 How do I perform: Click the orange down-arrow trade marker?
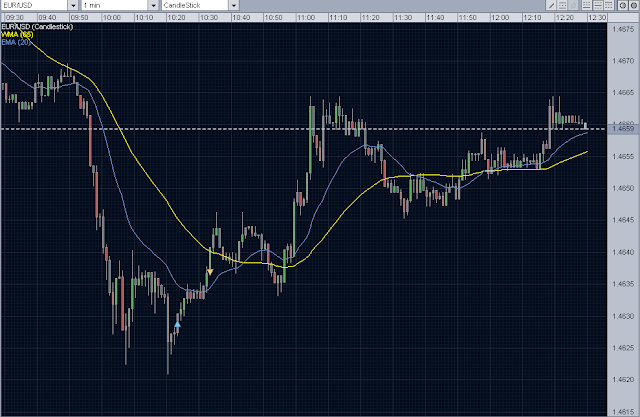tap(210, 272)
